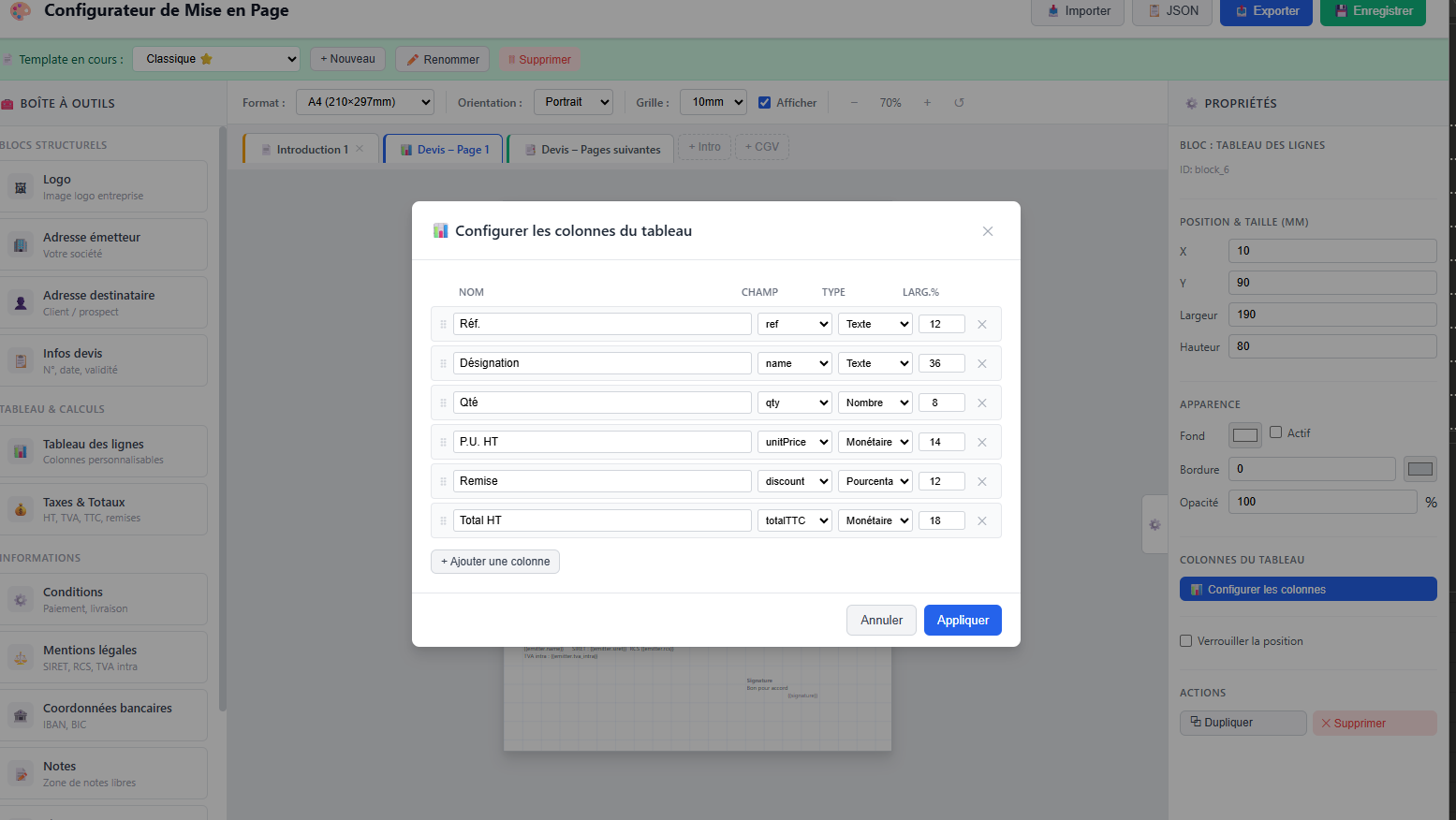The height and width of the screenshot is (820, 1456).
Task: Add a column with Ajouter une colonne
Action: click(x=495, y=562)
